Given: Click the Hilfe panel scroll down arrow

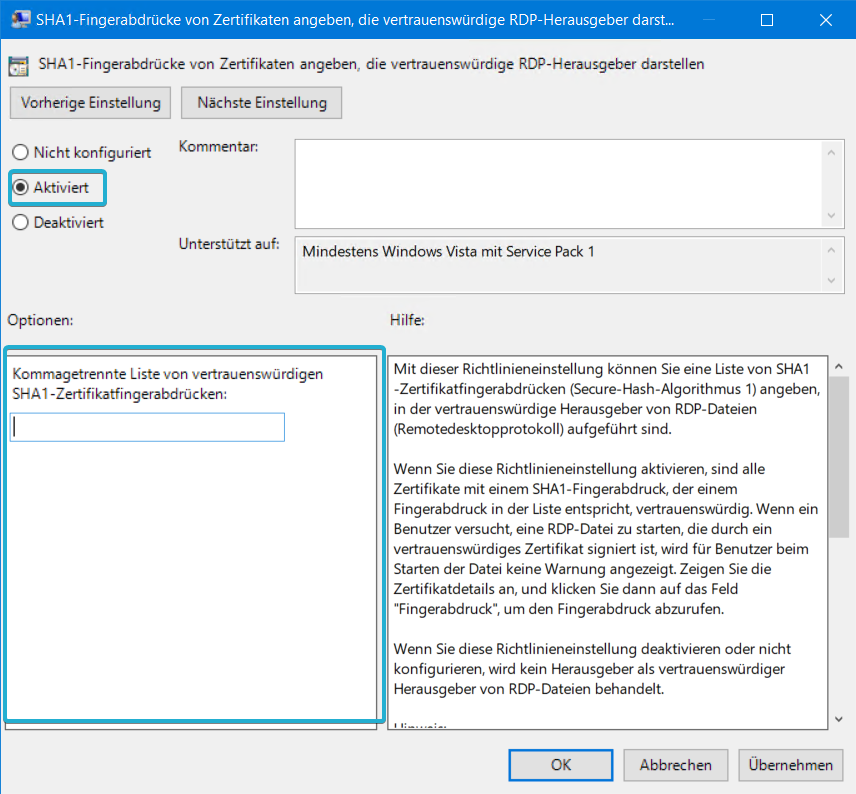Looking at the screenshot, I should point(838,719).
